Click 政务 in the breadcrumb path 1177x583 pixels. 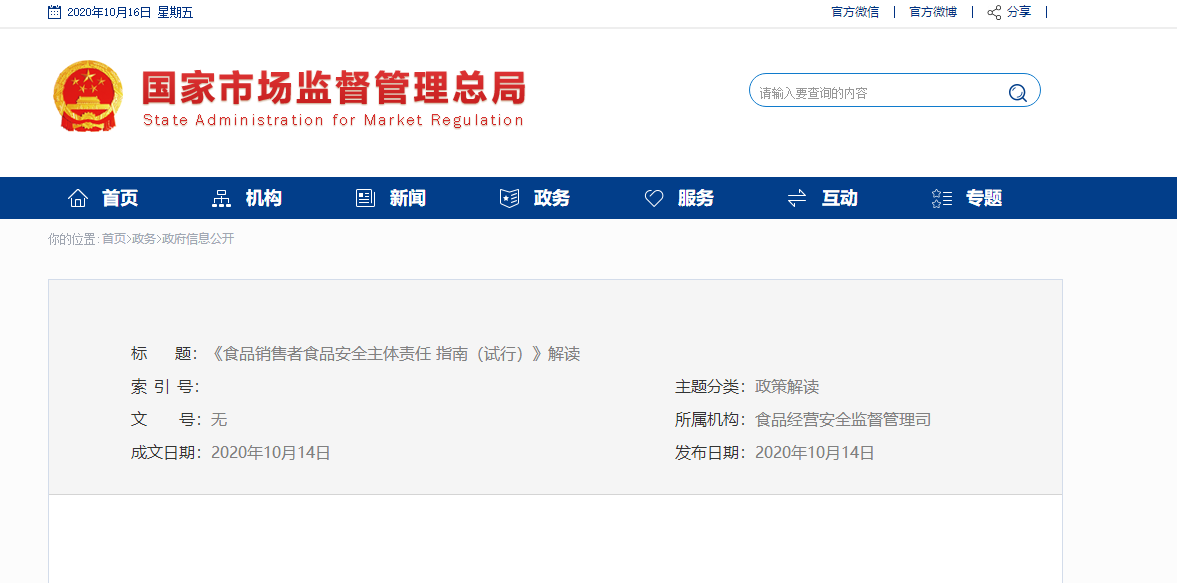click(144, 239)
